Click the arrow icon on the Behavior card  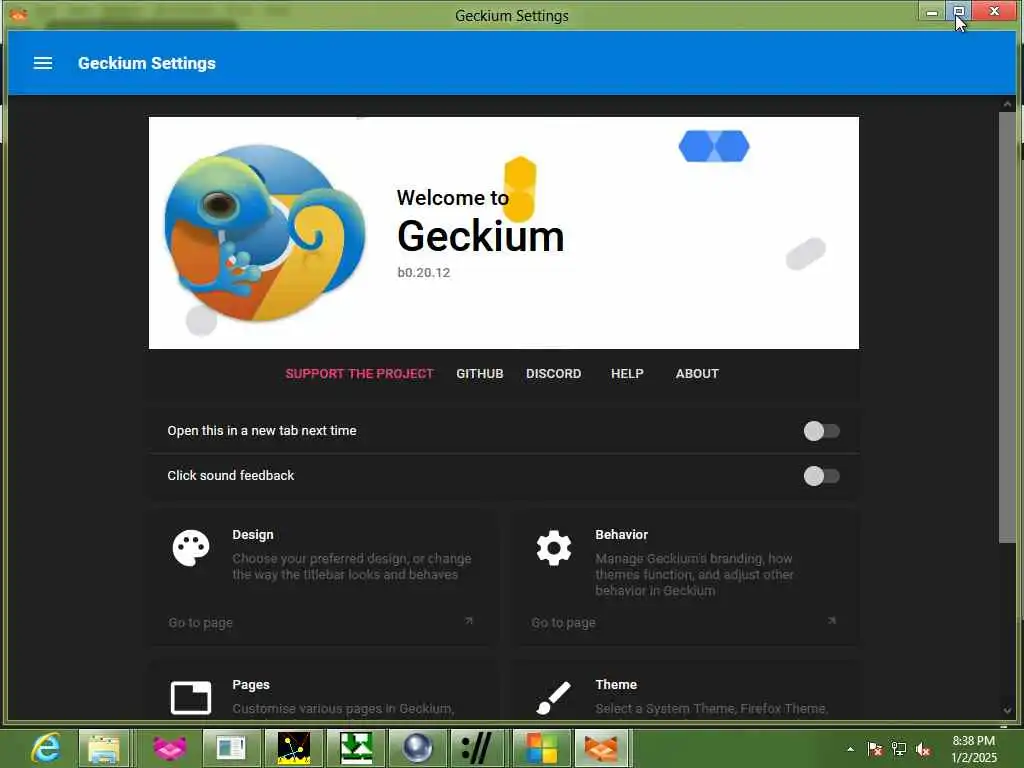831,620
